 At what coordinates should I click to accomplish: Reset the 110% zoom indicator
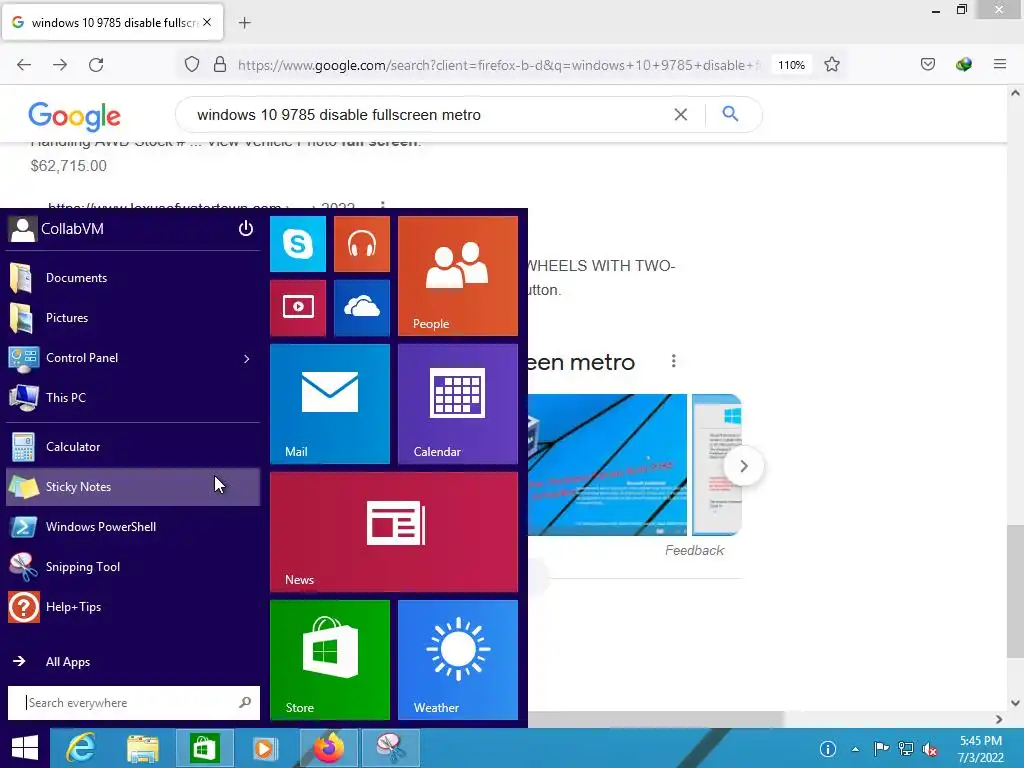(x=792, y=65)
